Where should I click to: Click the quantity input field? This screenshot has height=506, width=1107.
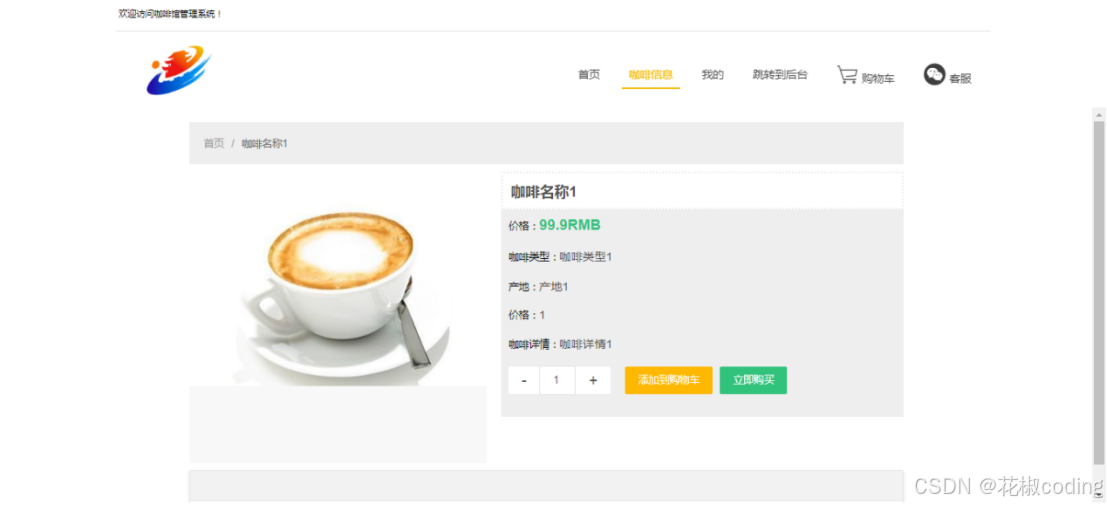tap(558, 380)
